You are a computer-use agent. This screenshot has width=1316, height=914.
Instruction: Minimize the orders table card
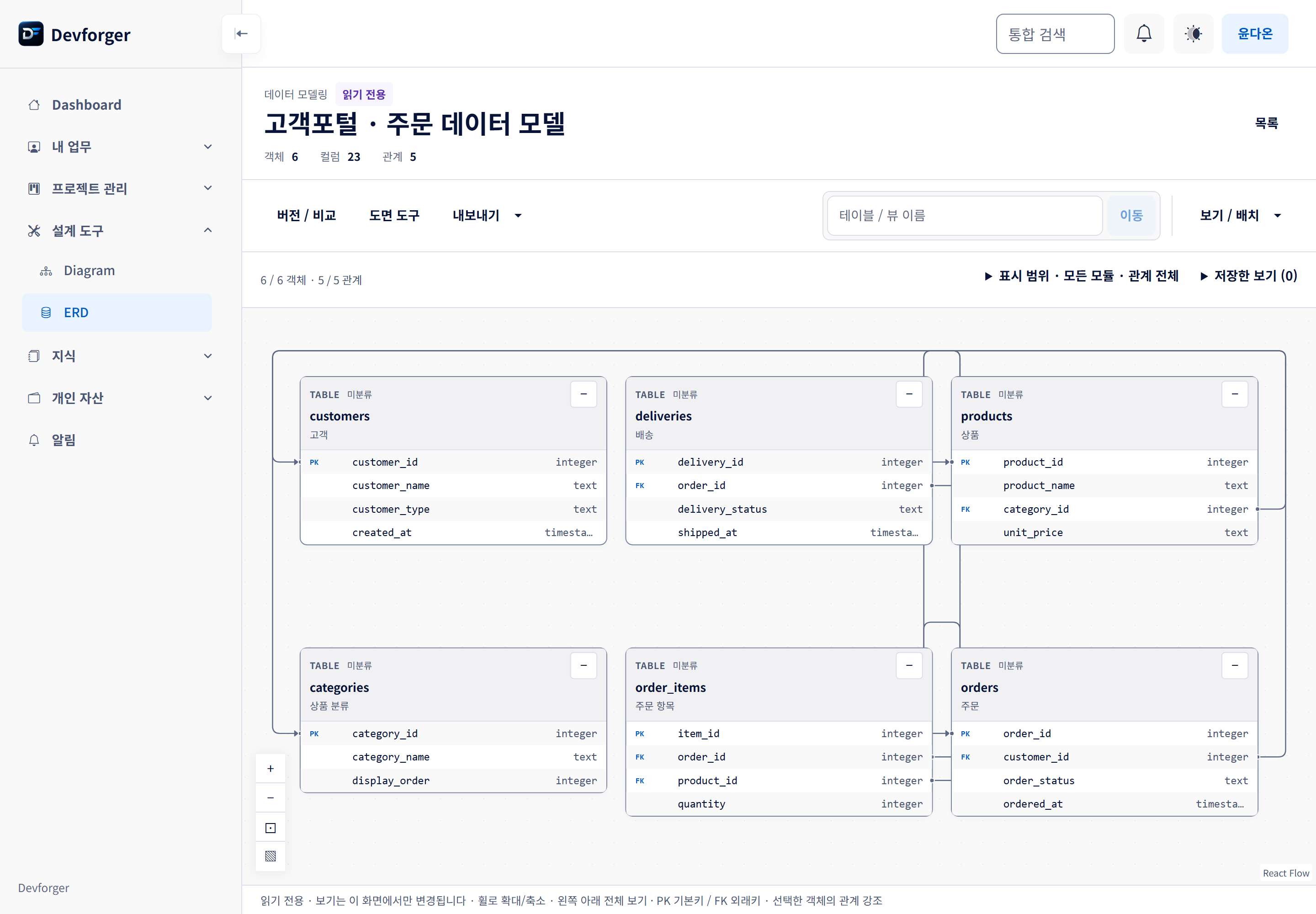[x=1235, y=665]
